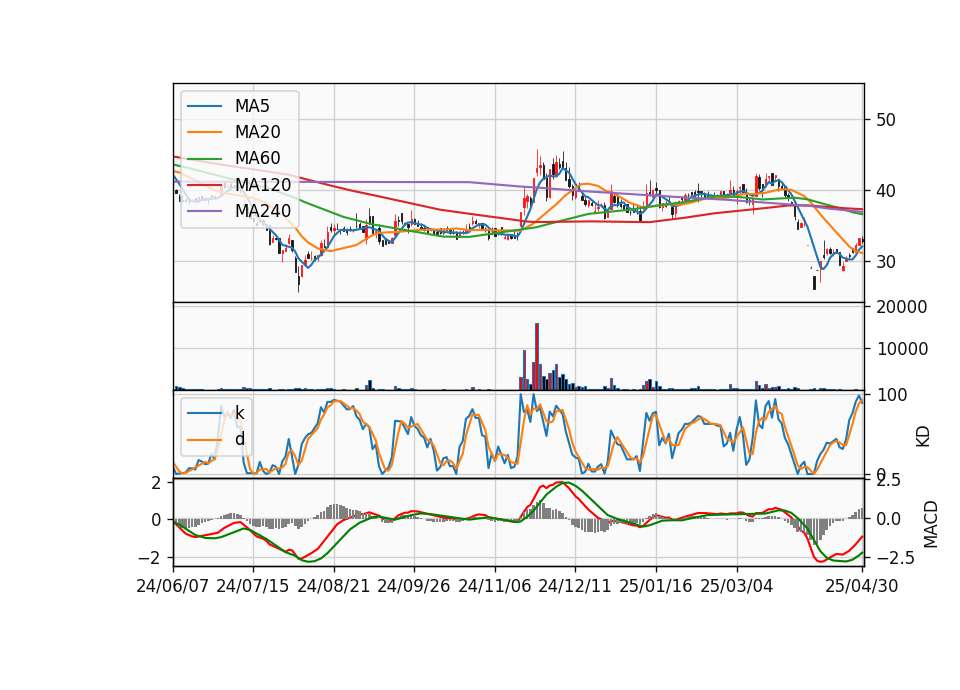The height and width of the screenshot is (690, 960).
Task: Click the MA20 legend label
Action: click(258, 132)
